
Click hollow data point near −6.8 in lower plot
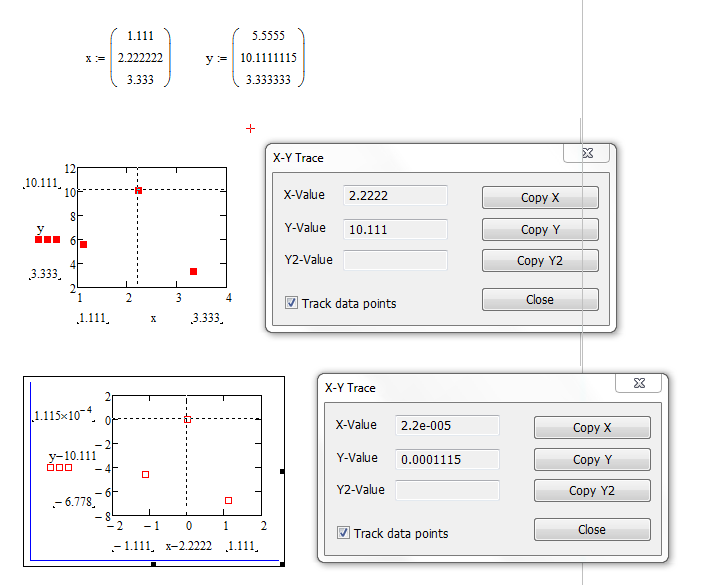click(x=228, y=500)
